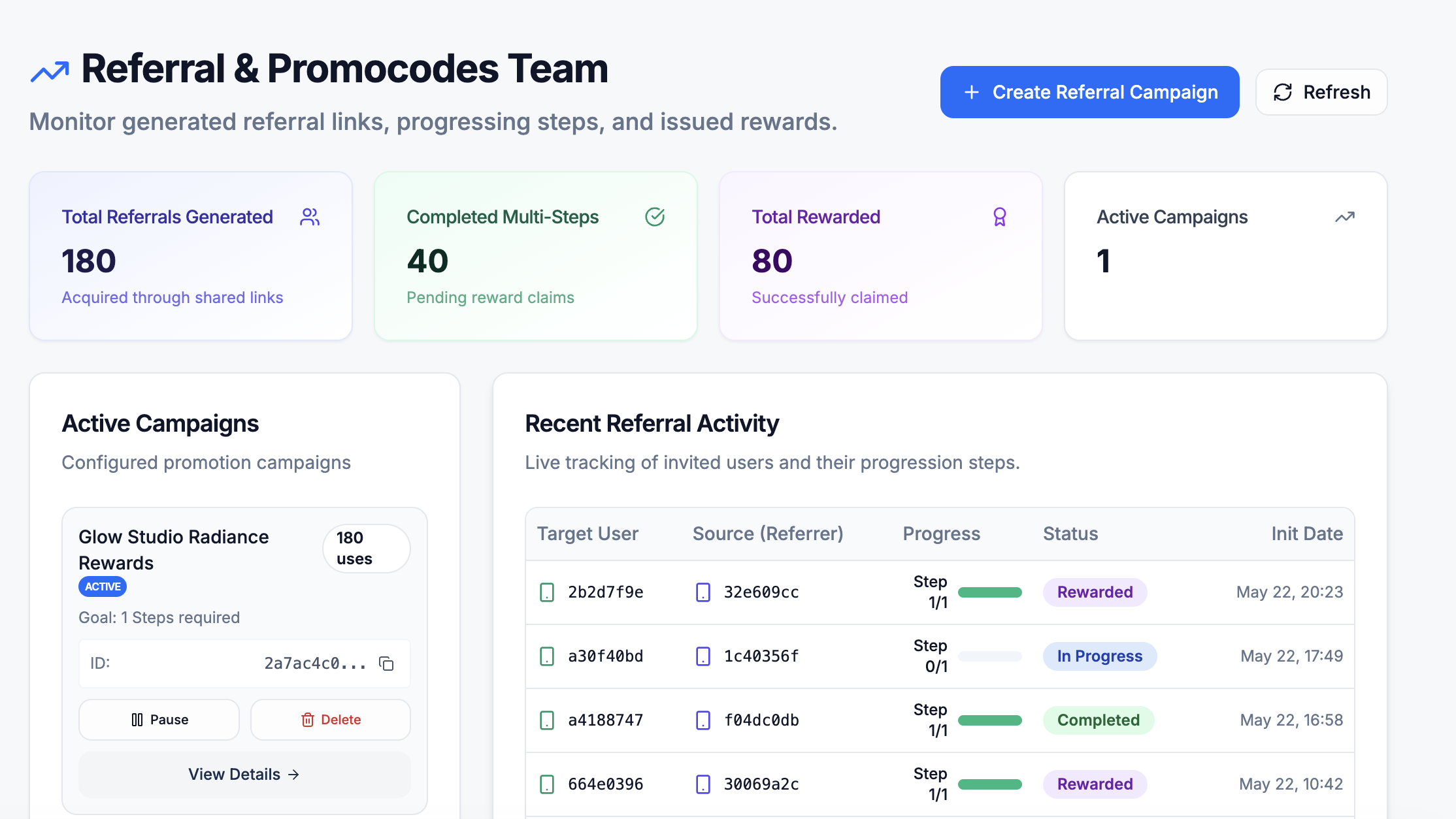Image resolution: width=1456 pixels, height=819 pixels.
Task: Click the users icon in Total Referrals Generated card
Action: [310, 217]
